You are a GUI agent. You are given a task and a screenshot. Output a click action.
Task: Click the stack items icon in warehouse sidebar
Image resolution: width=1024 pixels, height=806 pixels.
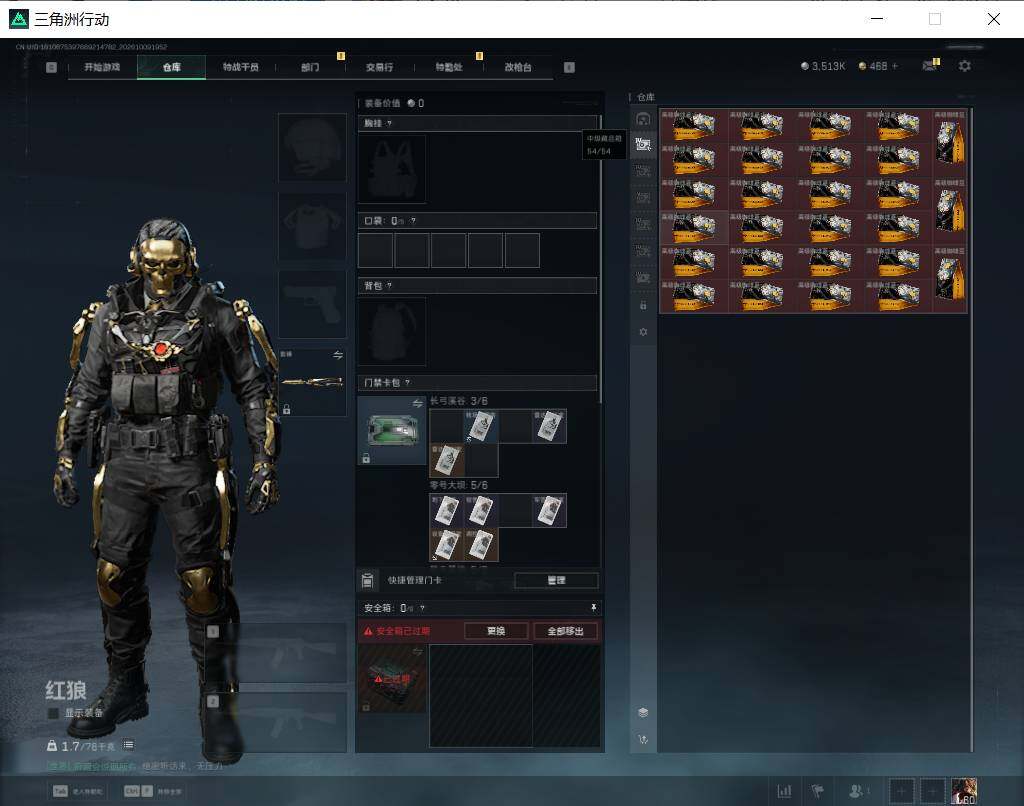click(x=643, y=712)
